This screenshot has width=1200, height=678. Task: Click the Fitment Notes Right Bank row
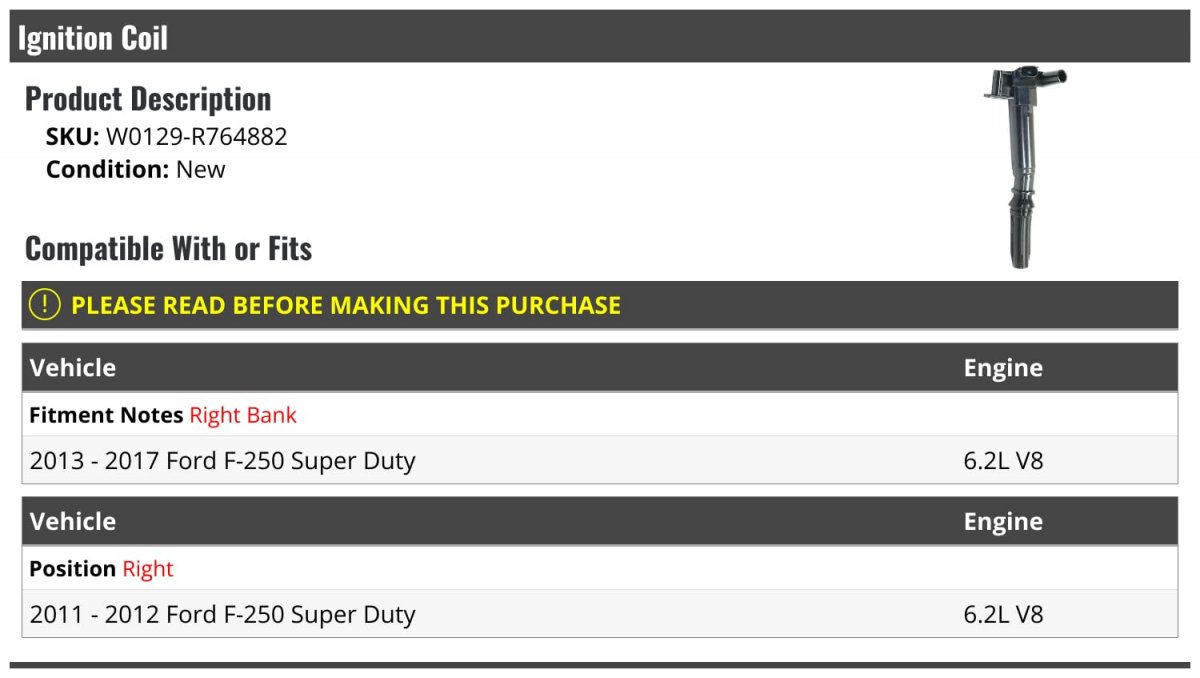[x=600, y=414]
